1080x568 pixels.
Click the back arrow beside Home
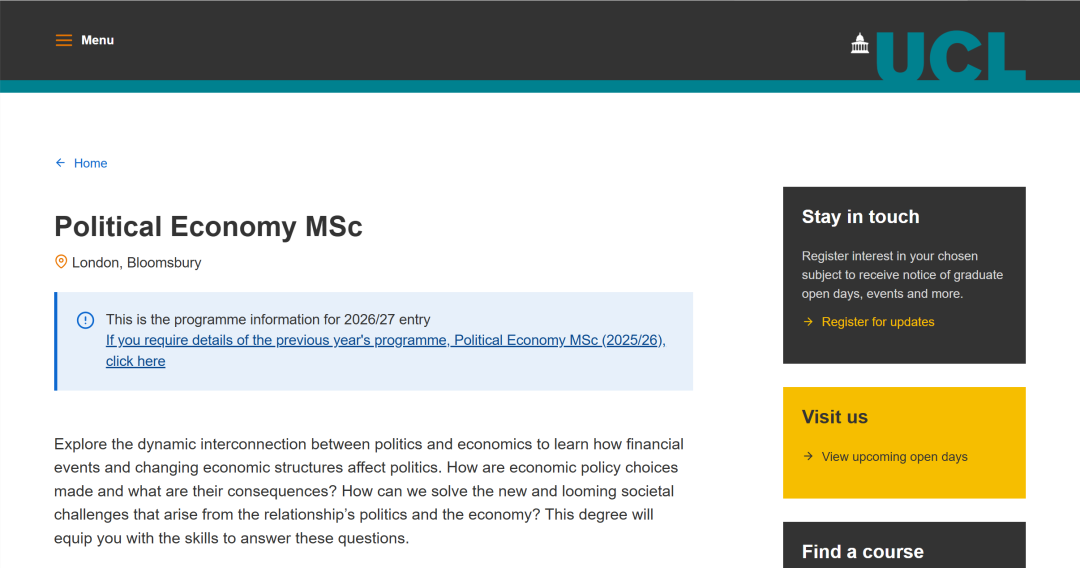(x=60, y=163)
